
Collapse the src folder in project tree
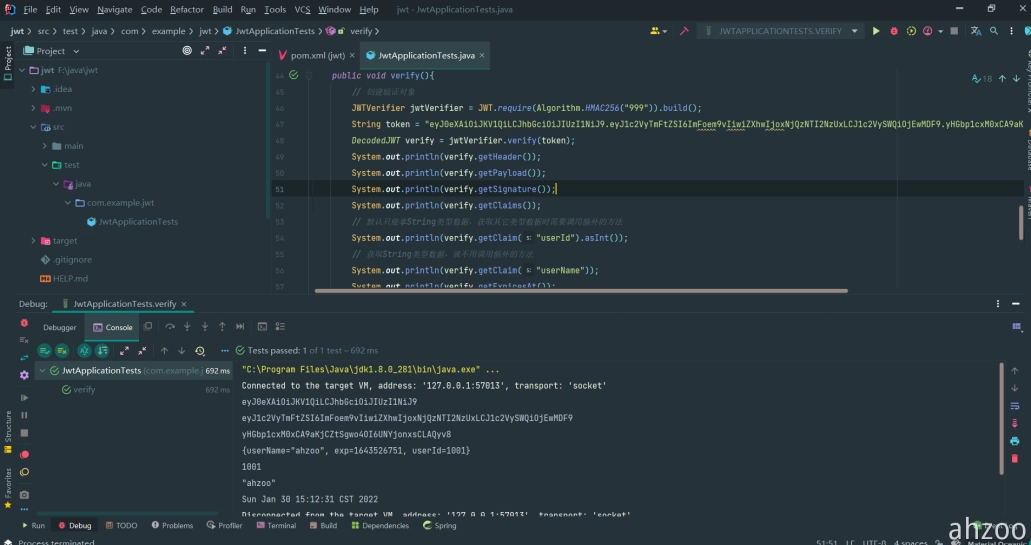34,127
